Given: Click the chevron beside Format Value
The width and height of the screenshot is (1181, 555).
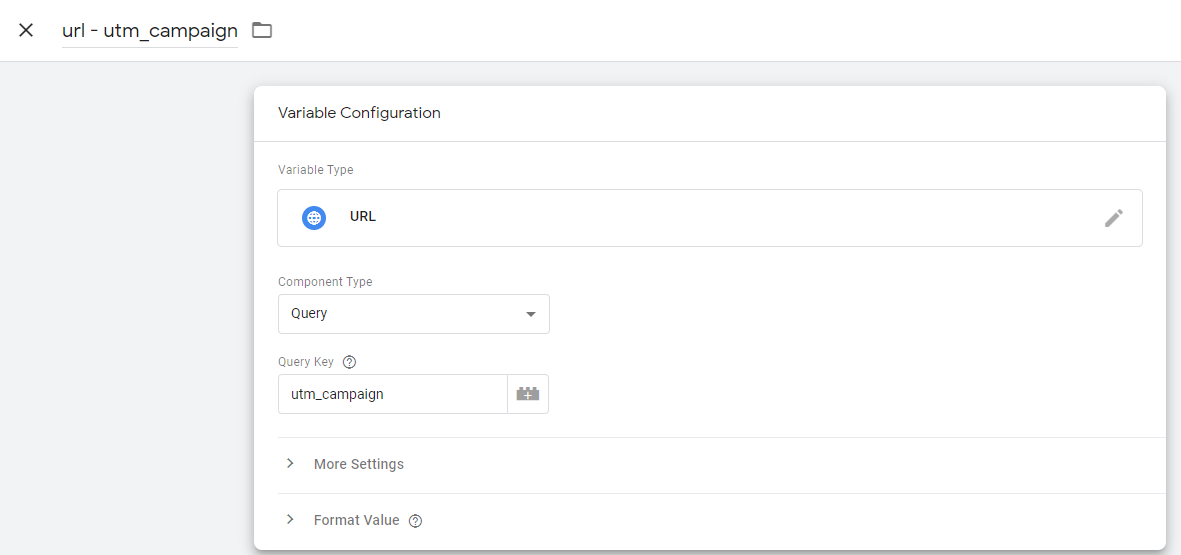Looking at the screenshot, I should pyautogui.click(x=290, y=520).
